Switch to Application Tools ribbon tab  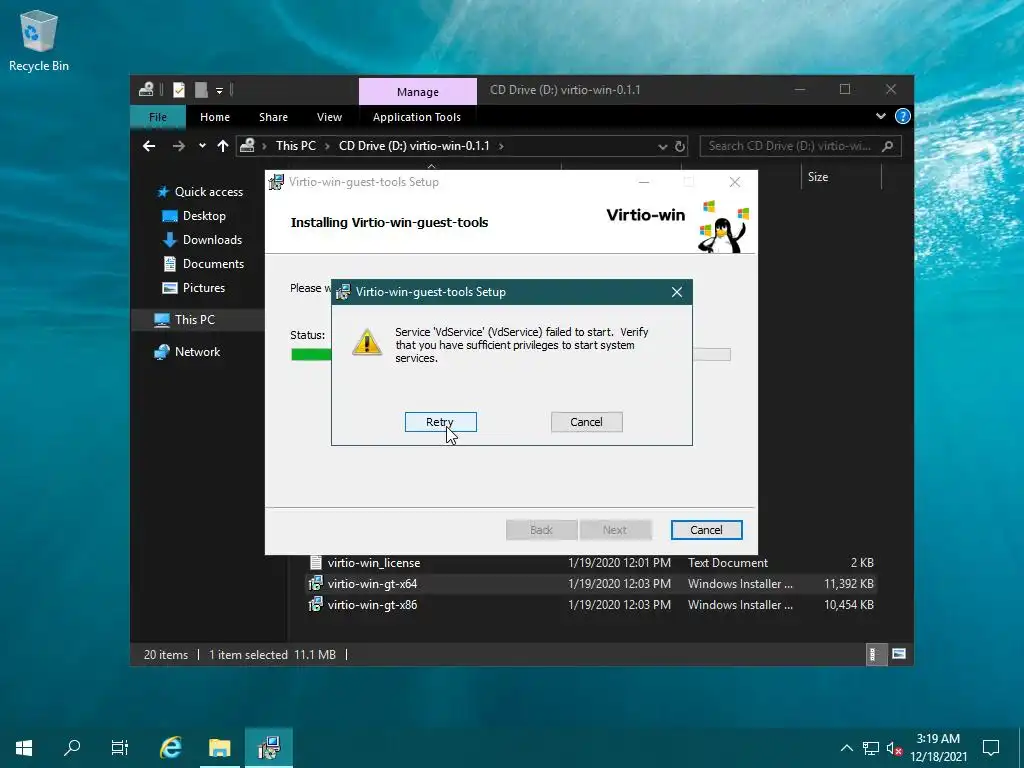pyautogui.click(x=417, y=117)
